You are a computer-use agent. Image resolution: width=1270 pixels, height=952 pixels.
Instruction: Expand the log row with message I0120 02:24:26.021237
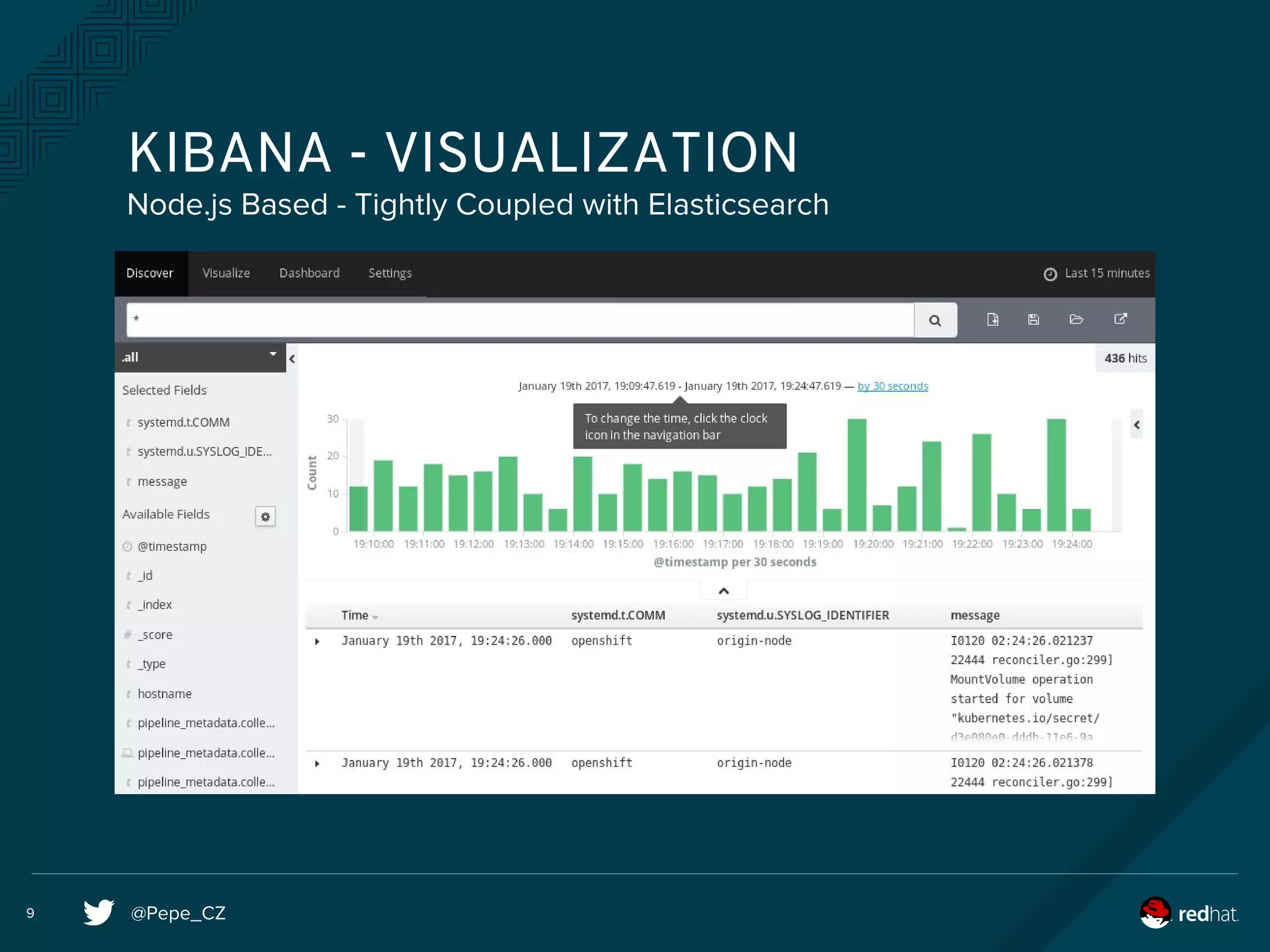[x=317, y=641]
